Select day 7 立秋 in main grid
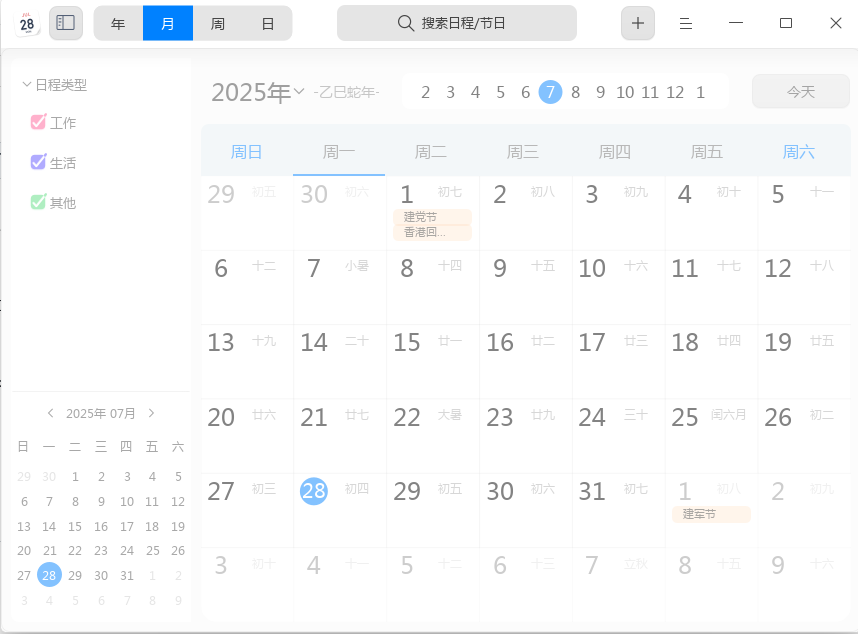Viewport: 858px width, 634px height. tap(618, 584)
